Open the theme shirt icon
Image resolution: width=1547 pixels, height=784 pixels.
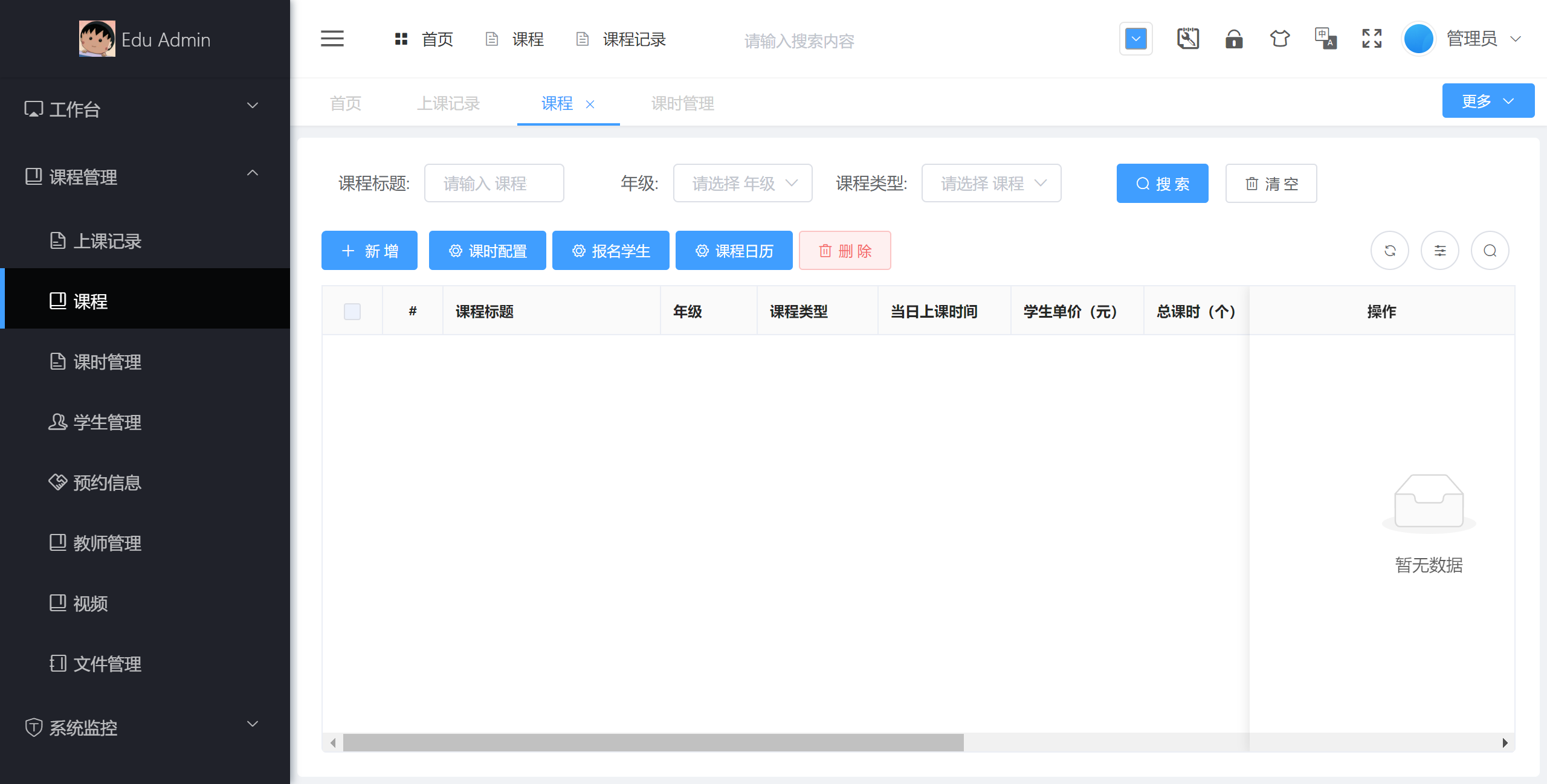1280,39
